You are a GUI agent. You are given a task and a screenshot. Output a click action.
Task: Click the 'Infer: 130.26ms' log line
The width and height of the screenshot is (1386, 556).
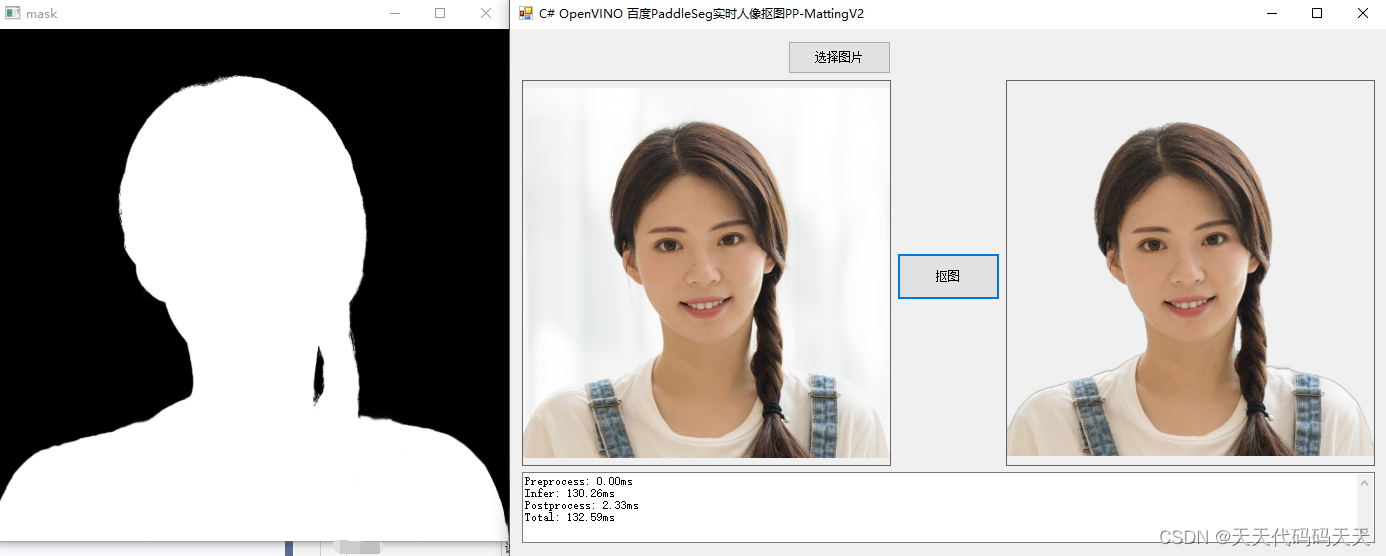(570, 494)
